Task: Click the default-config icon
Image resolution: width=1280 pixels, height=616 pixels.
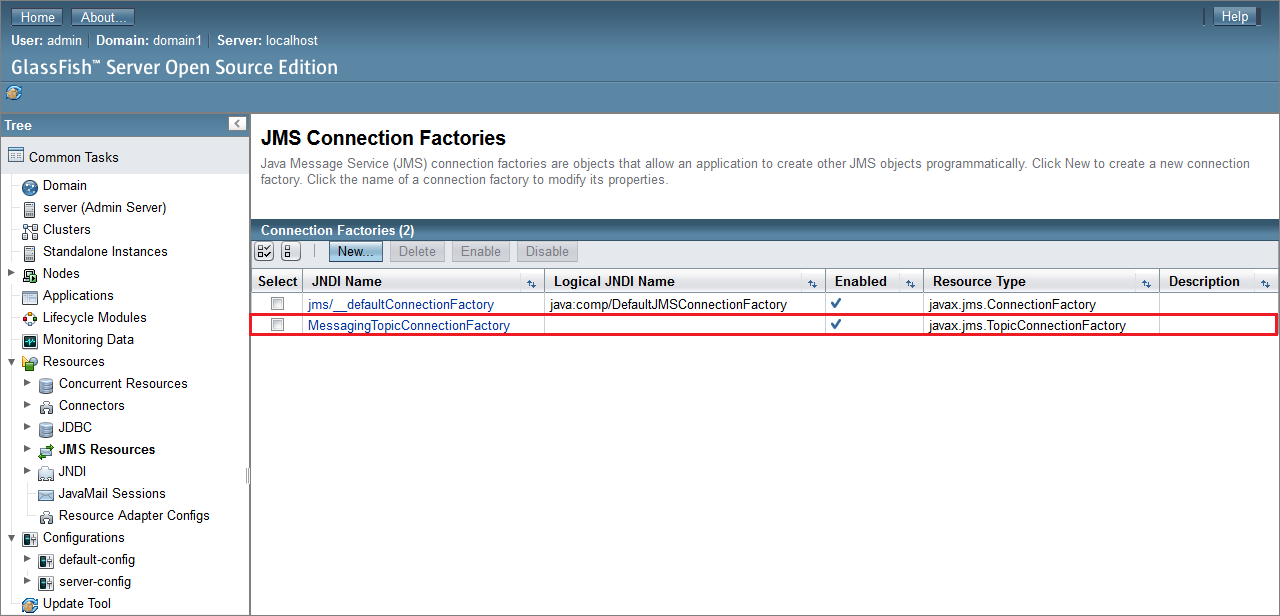Action: tap(46, 560)
